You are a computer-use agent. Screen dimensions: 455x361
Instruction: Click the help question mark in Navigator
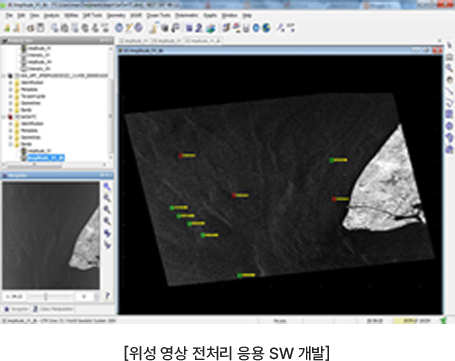107,295
